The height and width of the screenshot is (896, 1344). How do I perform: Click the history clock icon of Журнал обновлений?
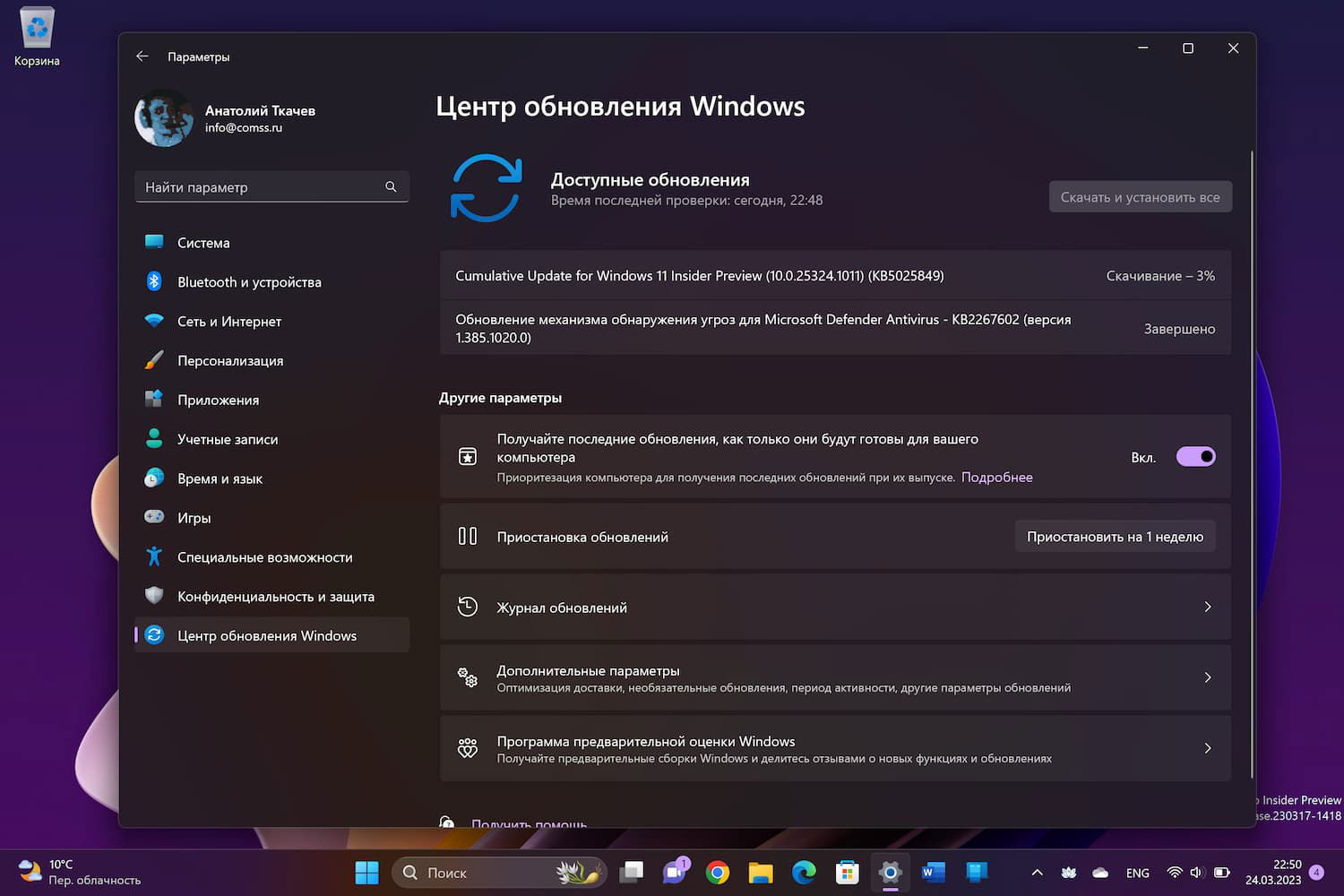468,607
